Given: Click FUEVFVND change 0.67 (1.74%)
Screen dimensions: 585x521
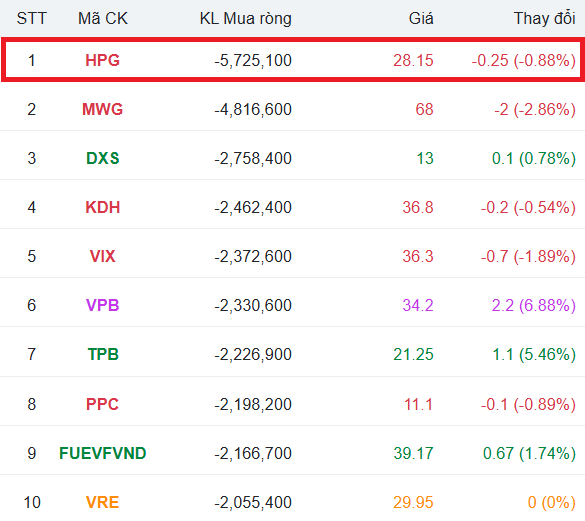Looking at the screenshot, I should point(529,453).
